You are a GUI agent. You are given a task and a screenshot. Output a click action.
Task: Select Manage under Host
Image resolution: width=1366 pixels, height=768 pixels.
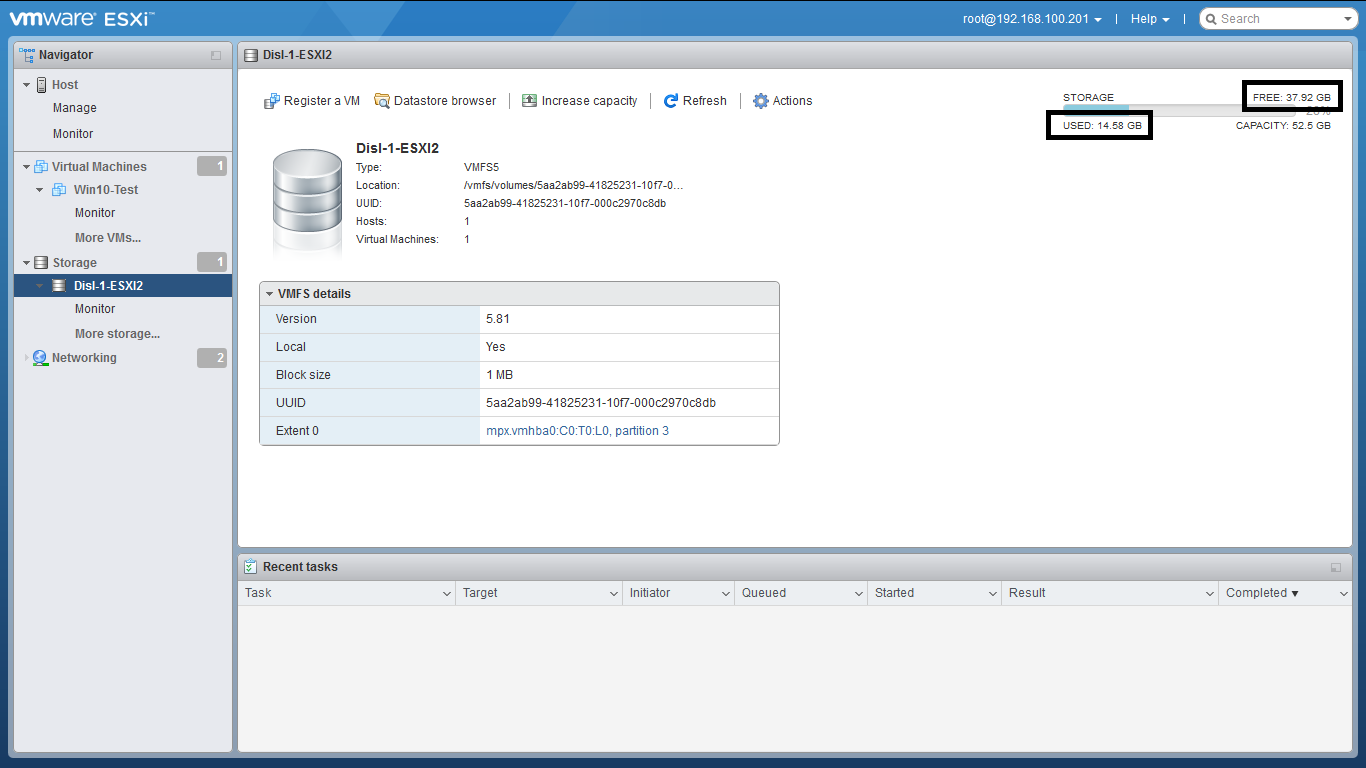click(75, 108)
